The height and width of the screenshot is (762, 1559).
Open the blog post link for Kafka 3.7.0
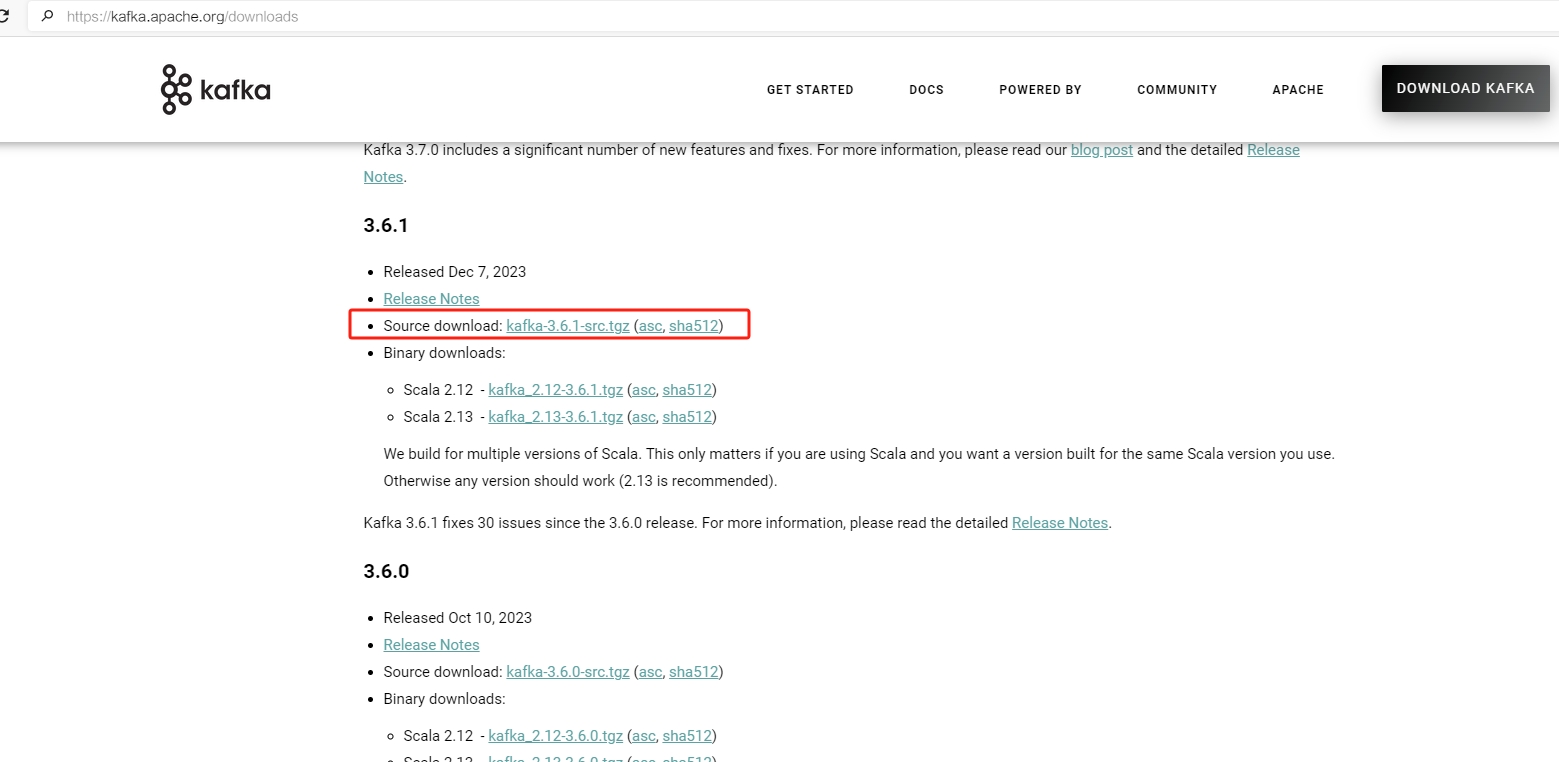[x=1102, y=150]
